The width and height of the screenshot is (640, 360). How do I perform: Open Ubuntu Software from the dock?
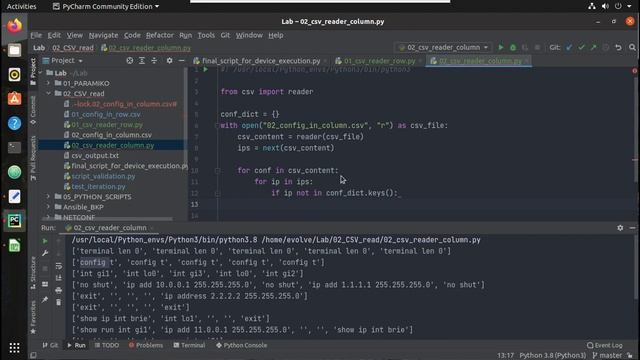[x=14, y=99]
